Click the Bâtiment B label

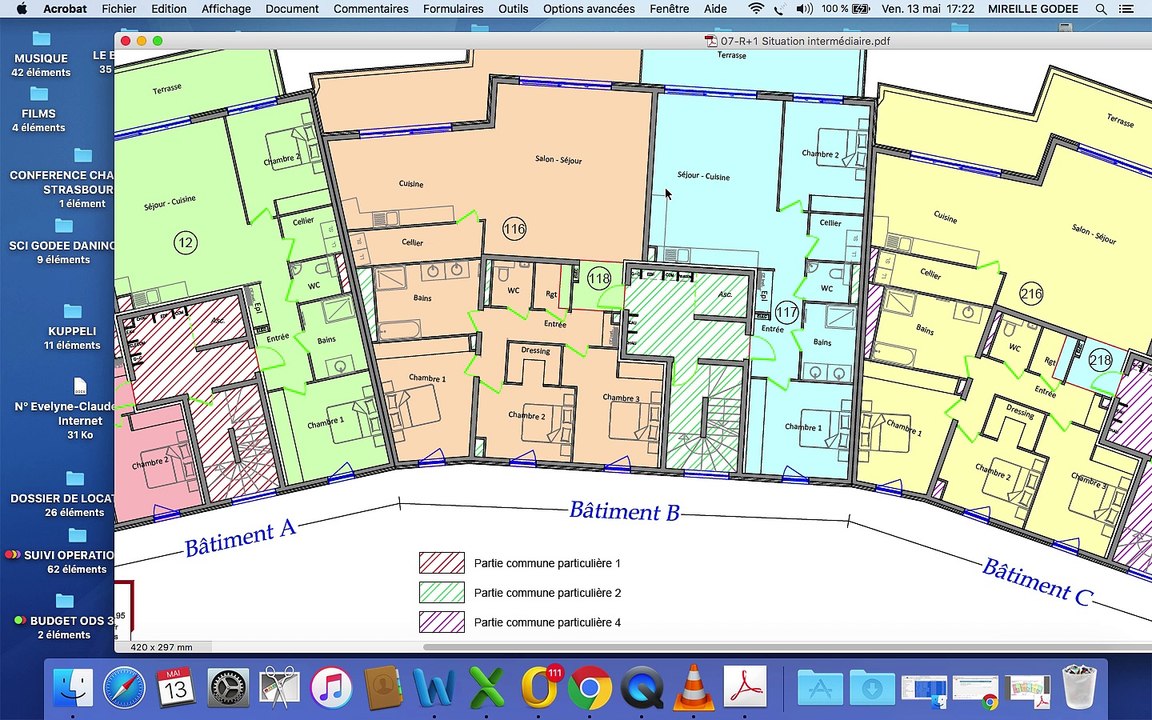pos(624,511)
